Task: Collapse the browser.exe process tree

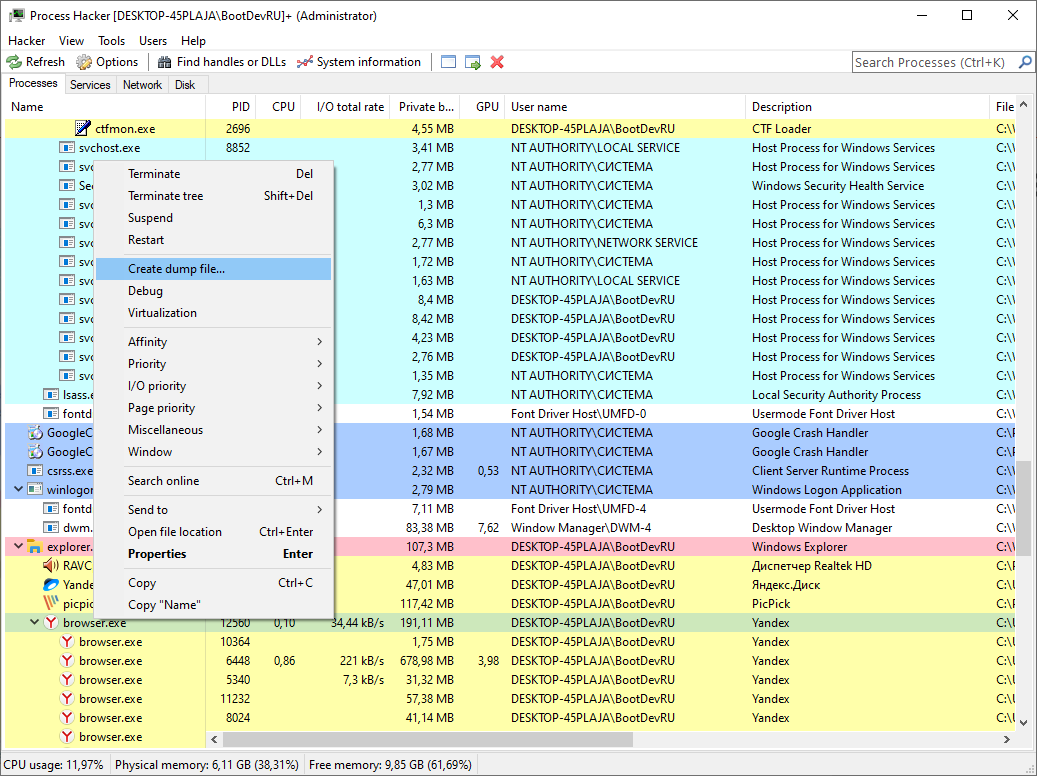Action: pos(34,623)
